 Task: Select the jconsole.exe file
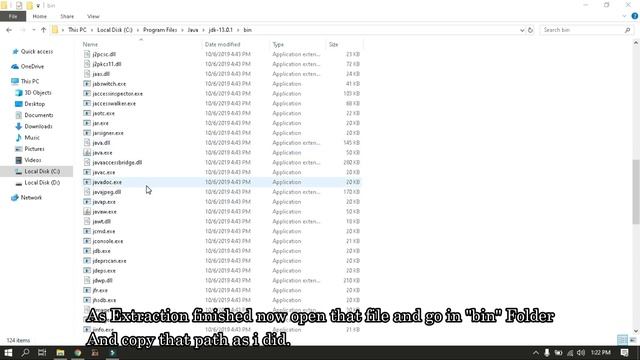pos(108,241)
